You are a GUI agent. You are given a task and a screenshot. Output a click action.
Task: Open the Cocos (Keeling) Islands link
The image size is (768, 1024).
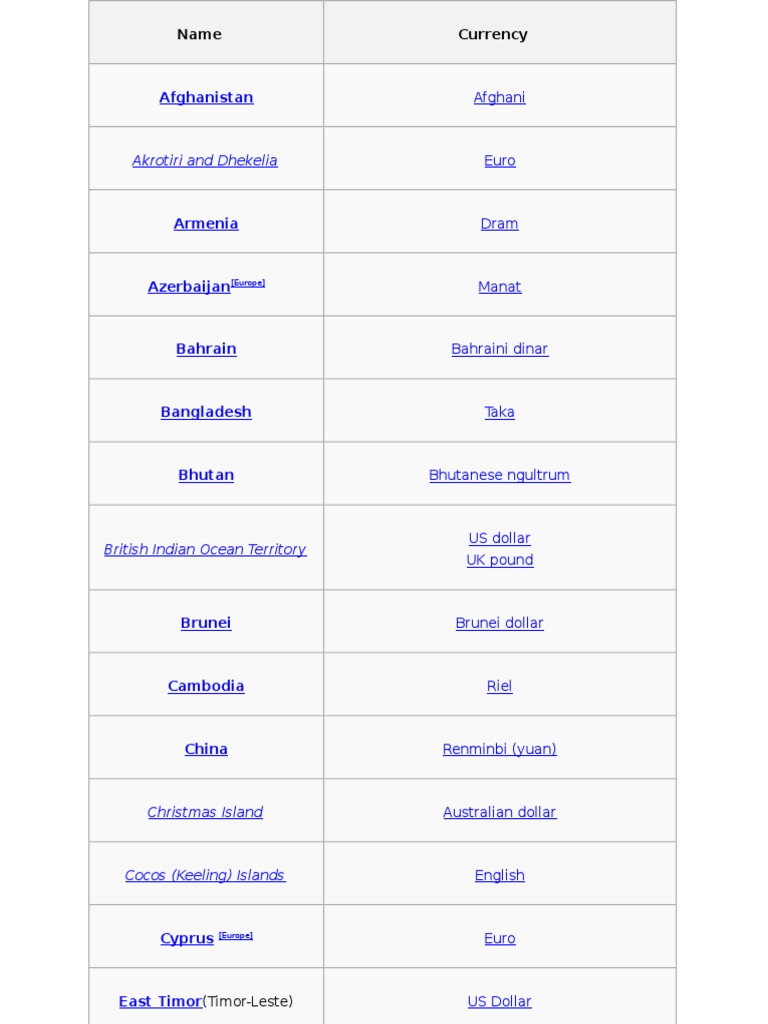pyautogui.click(x=205, y=875)
